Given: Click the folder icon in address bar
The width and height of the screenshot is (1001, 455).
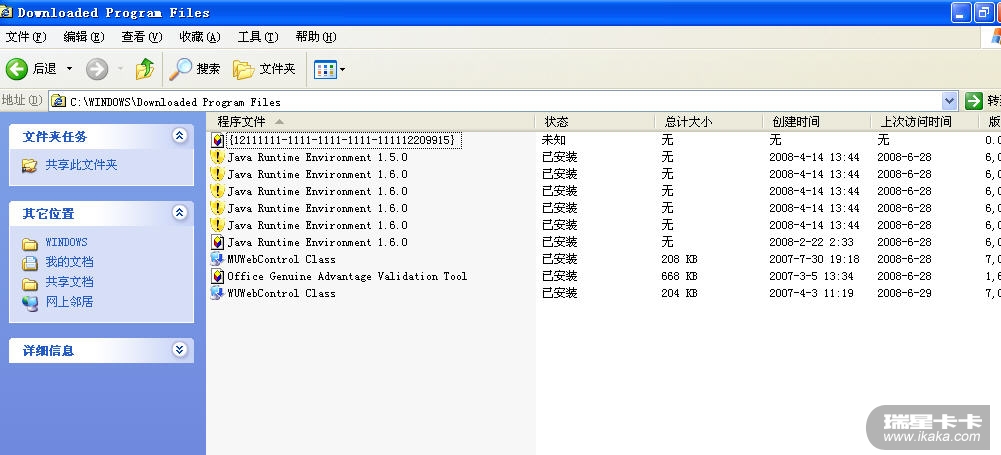Looking at the screenshot, I should (59, 101).
